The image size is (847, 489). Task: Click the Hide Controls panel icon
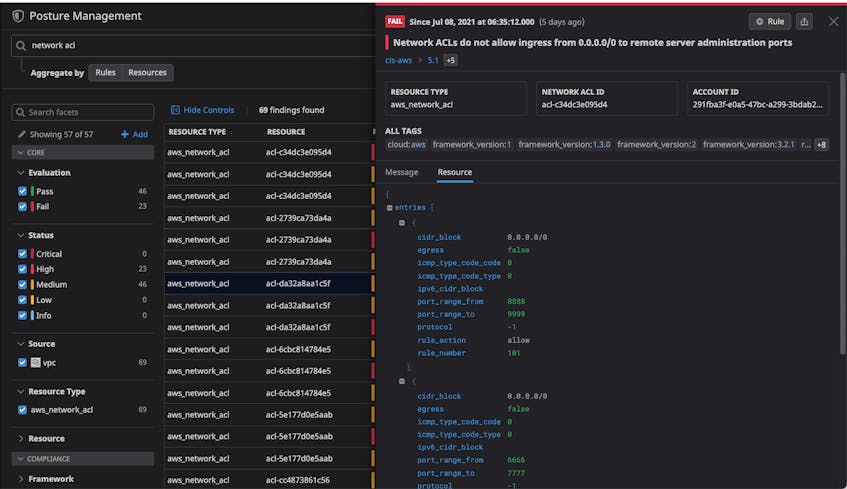click(x=175, y=110)
